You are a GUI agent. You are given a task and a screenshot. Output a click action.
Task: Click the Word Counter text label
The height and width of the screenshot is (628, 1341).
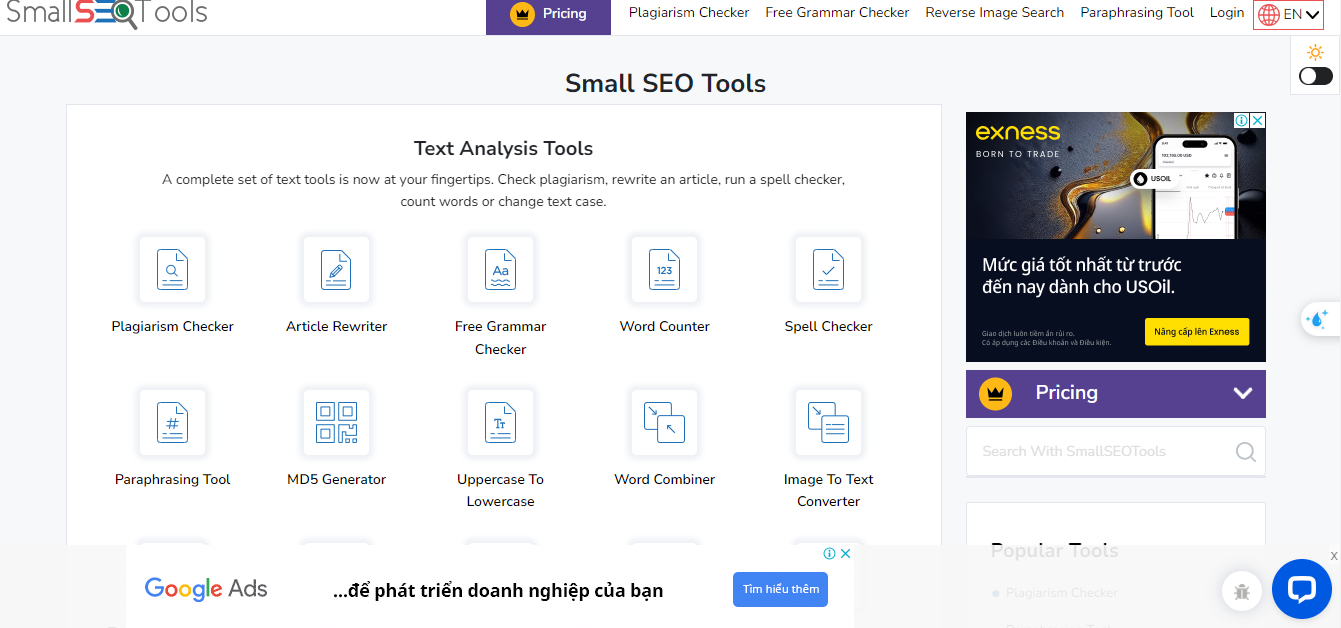(x=664, y=327)
